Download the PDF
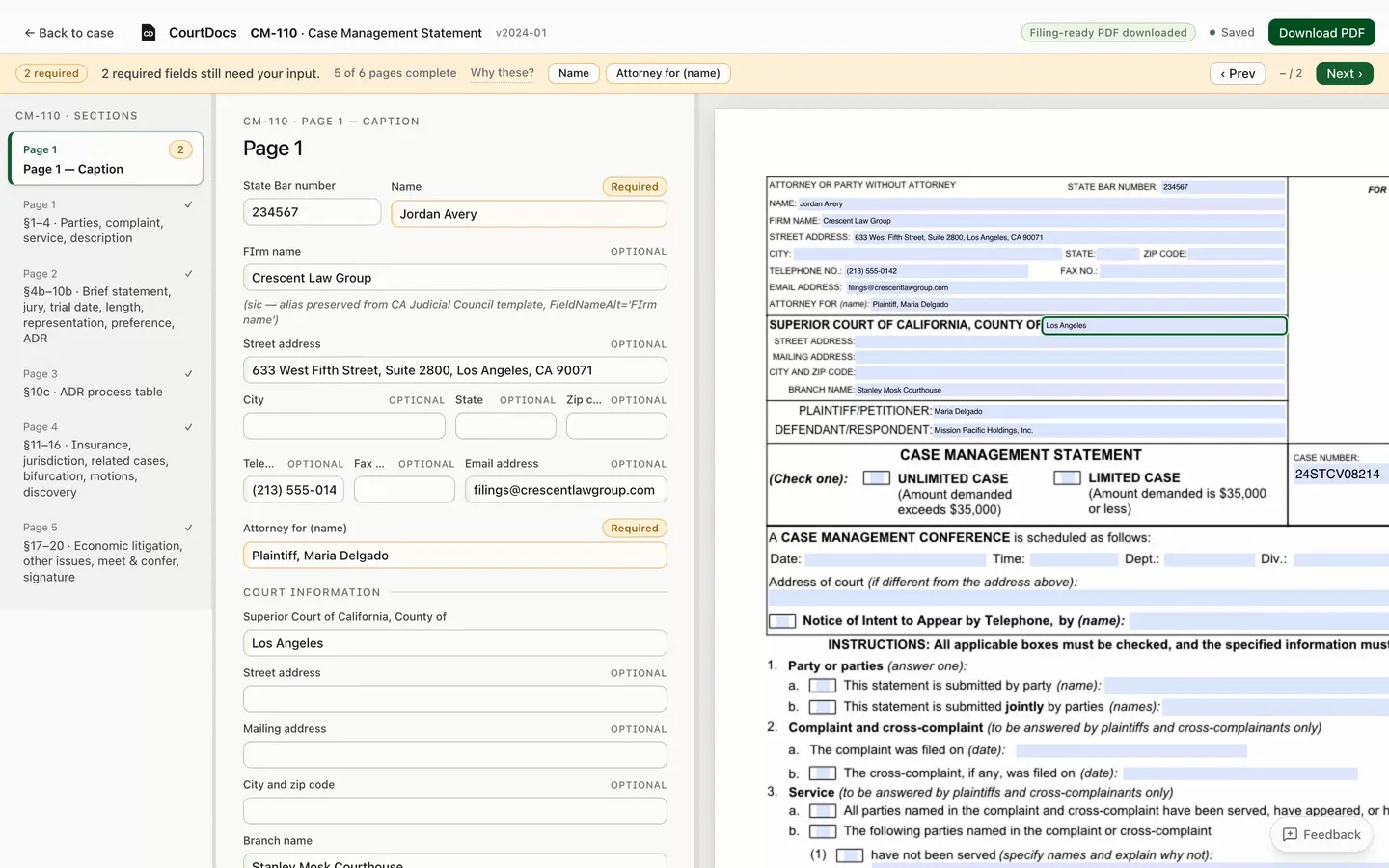The image size is (1389, 868). pyautogui.click(x=1321, y=33)
